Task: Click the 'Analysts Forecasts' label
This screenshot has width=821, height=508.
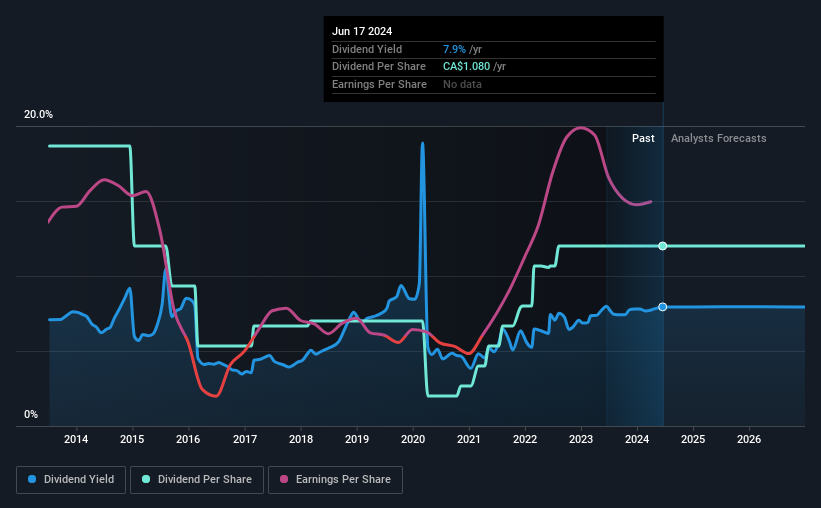Action: [718, 138]
